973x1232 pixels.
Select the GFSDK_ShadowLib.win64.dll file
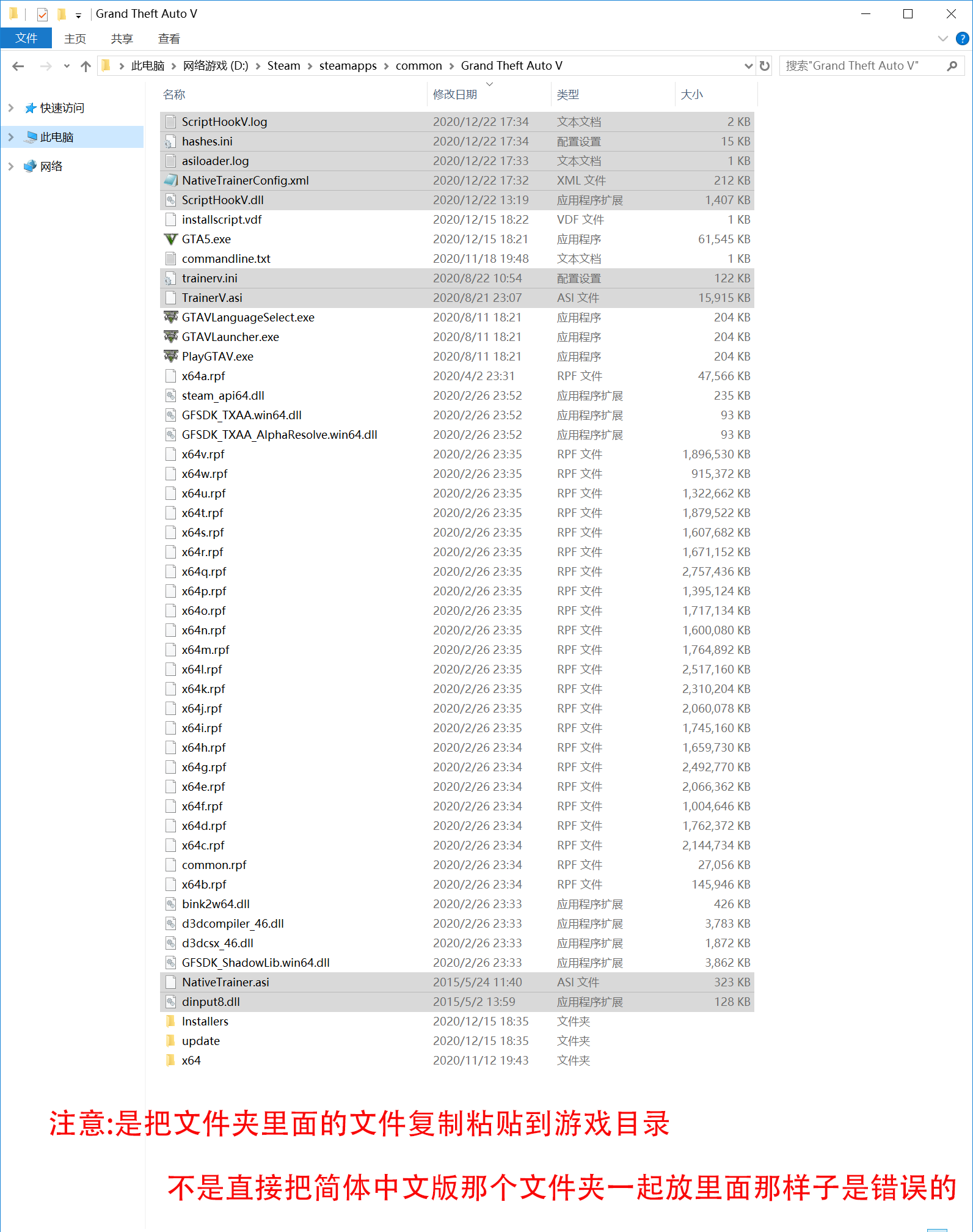pos(457,963)
